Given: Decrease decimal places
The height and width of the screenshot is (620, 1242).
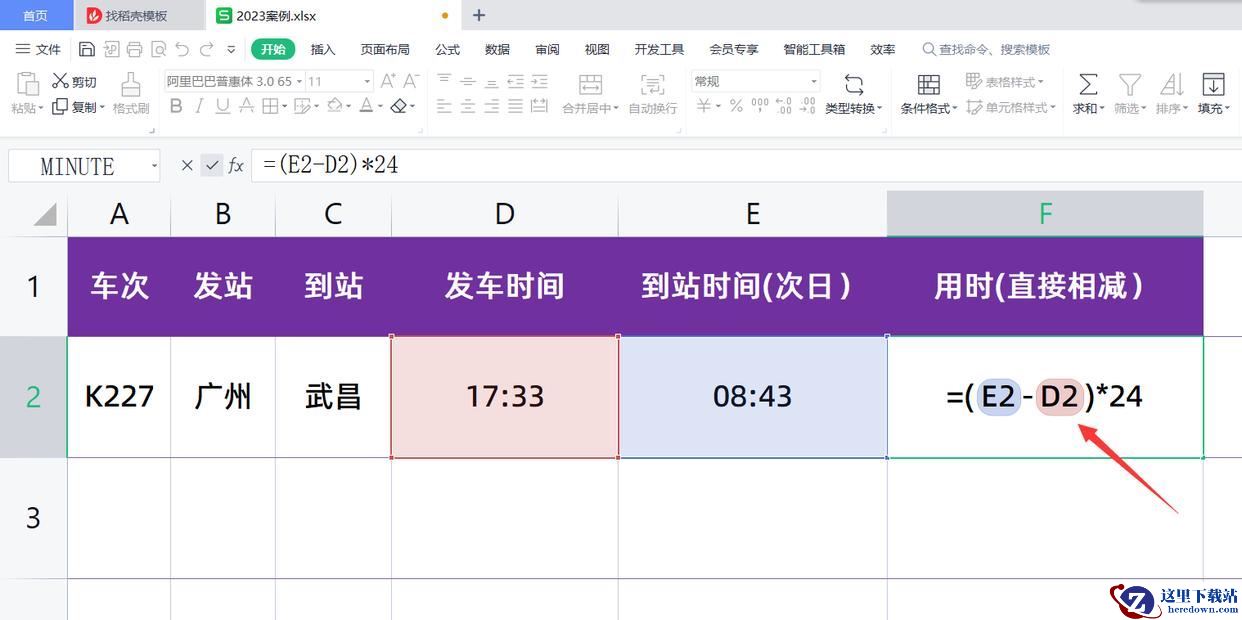Looking at the screenshot, I should click(x=807, y=106).
